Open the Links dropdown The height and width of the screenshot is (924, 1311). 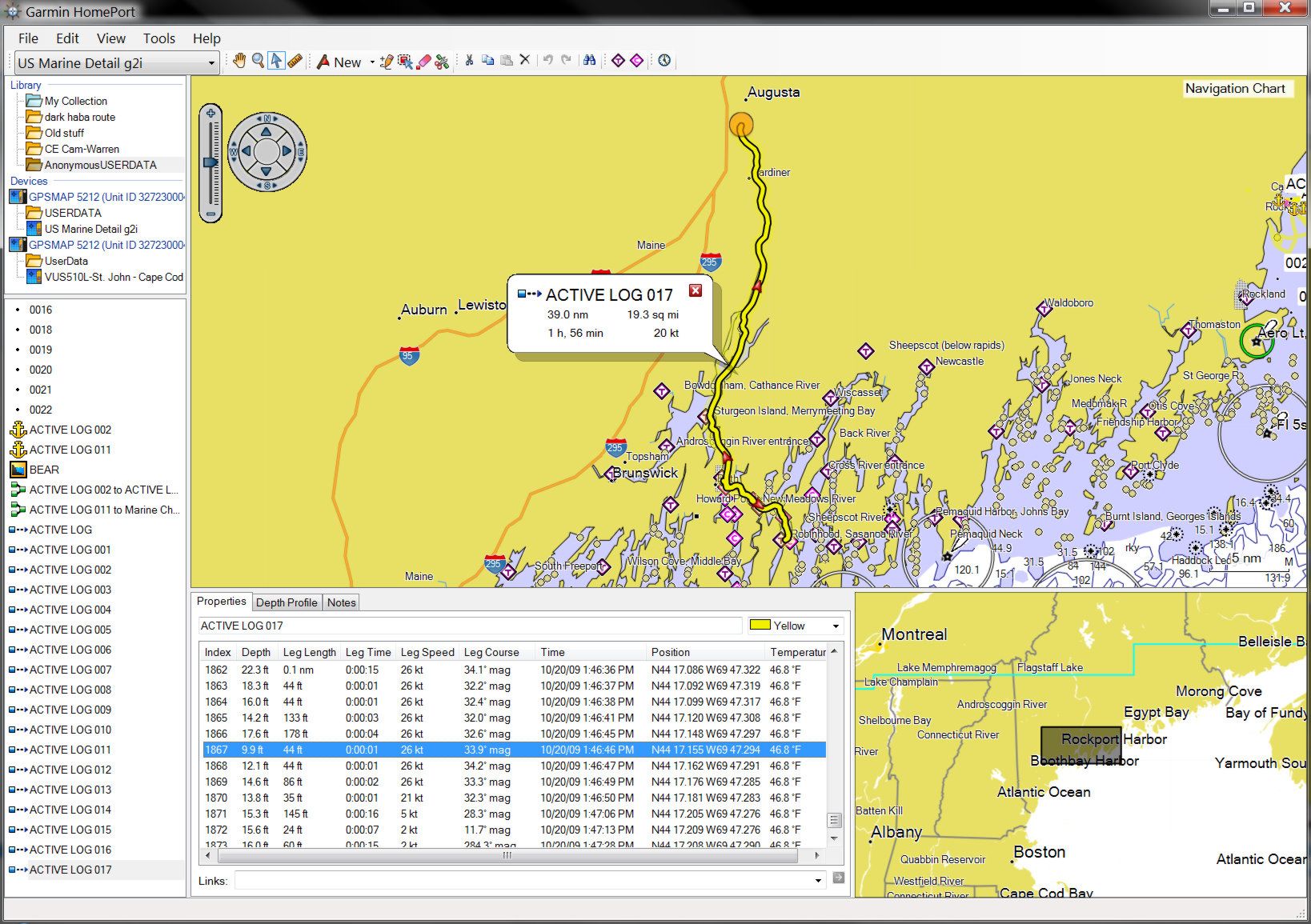pyautogui.click(x=818, y=881)
